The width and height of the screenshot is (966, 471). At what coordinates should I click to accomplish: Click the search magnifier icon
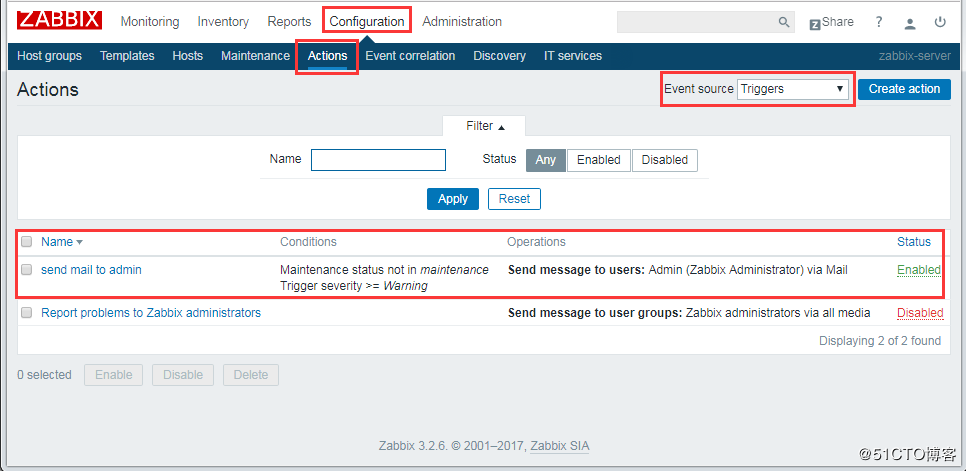(784, 22)
